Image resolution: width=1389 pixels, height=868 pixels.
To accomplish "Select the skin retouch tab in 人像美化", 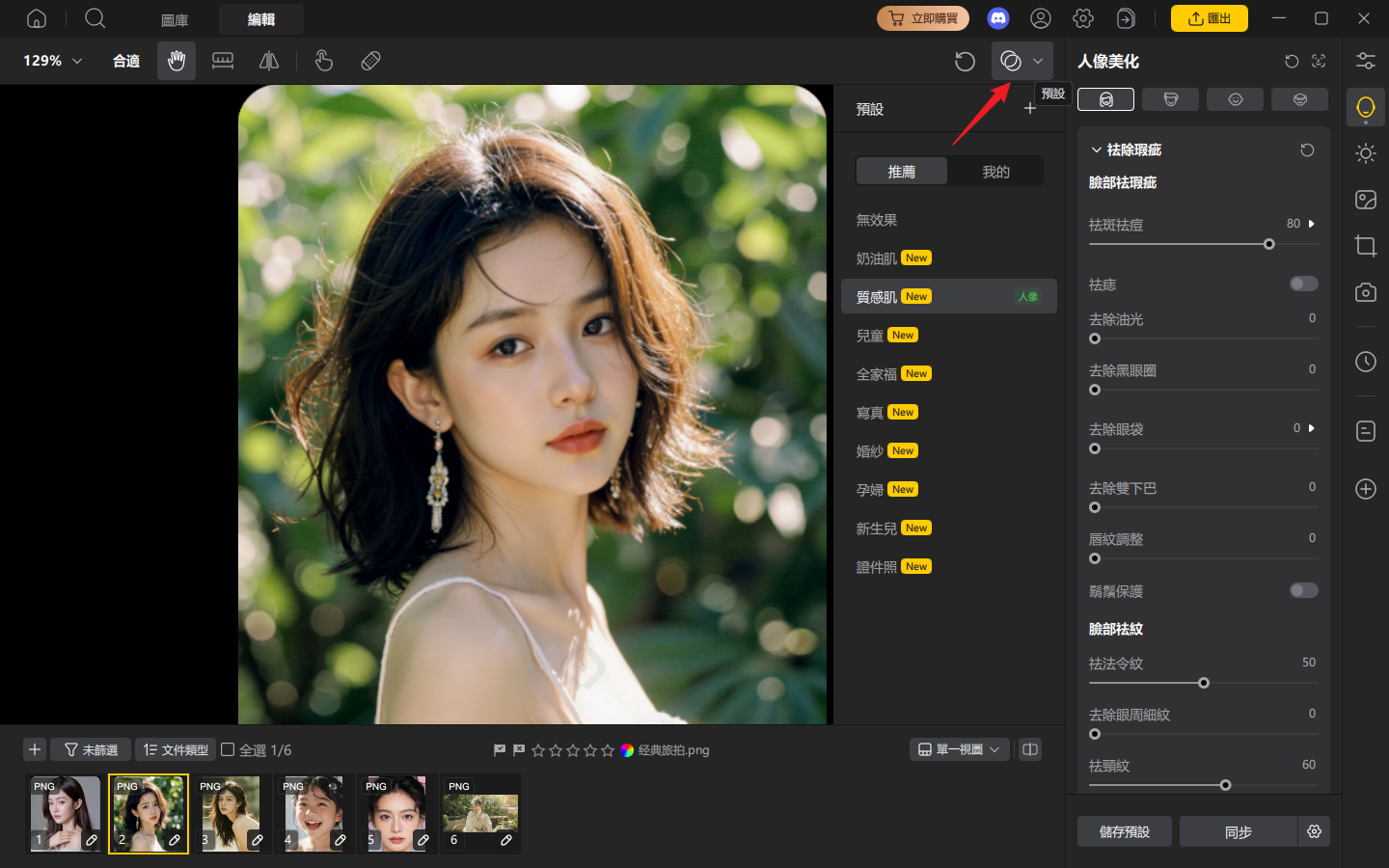I will coord(1105,99).
